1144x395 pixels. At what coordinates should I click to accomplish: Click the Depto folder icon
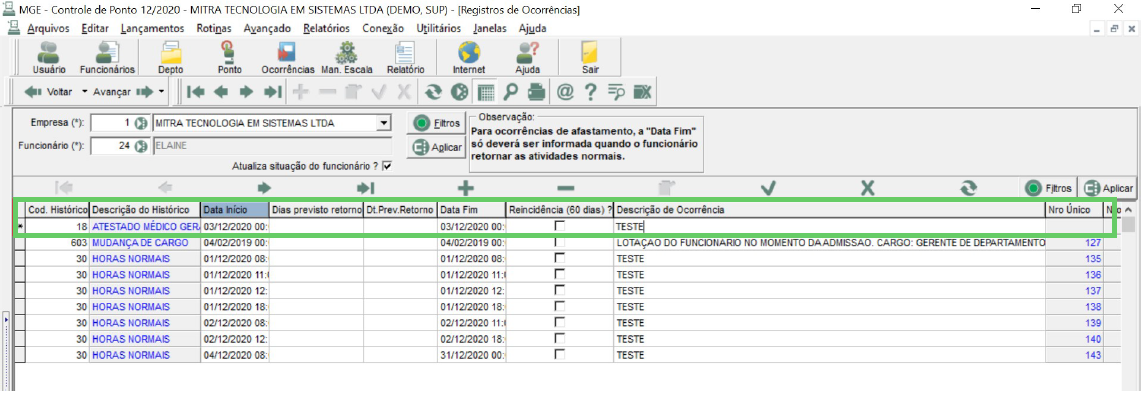tap(171, 58)
